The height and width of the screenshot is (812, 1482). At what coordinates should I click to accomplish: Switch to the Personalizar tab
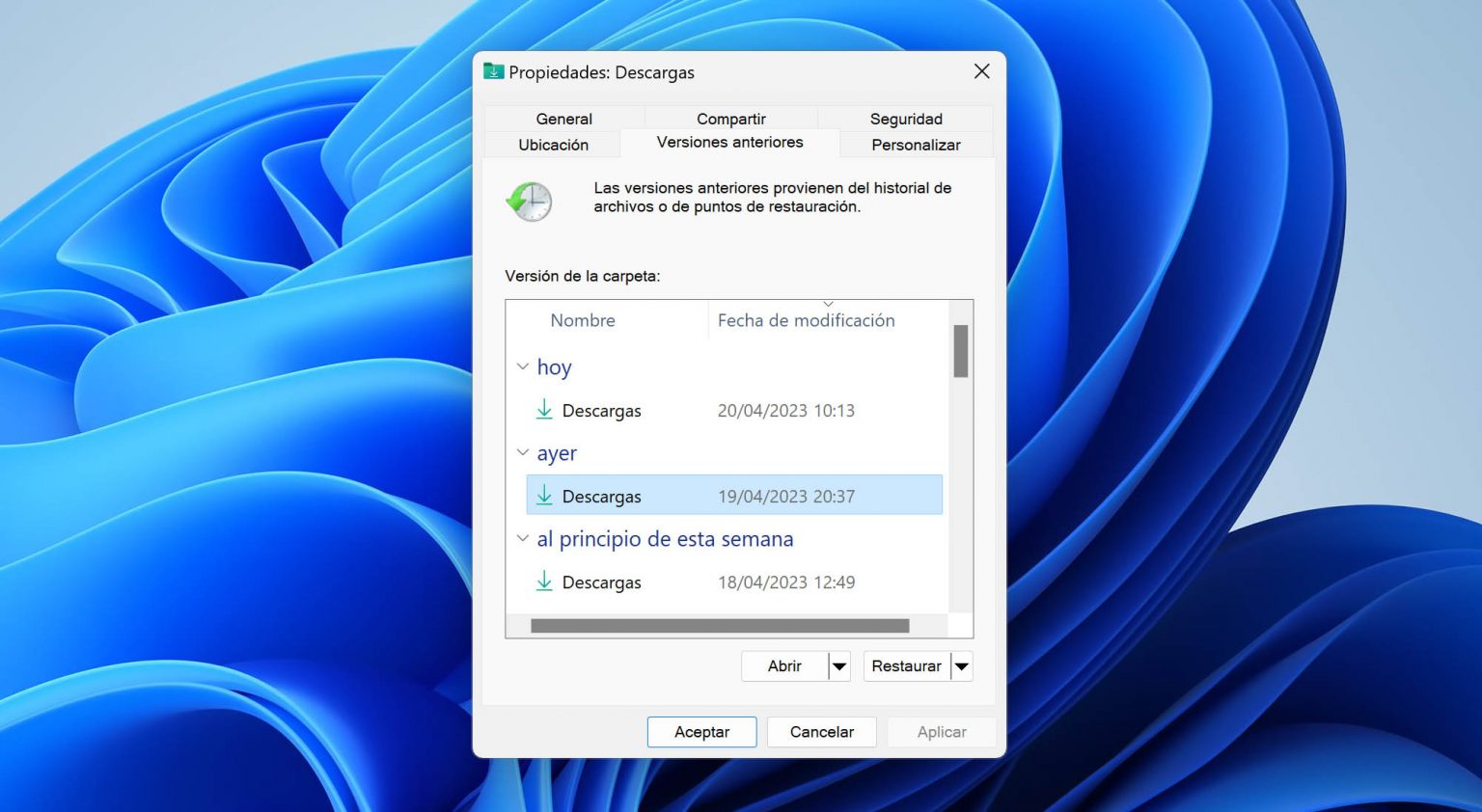coord(915,144)
